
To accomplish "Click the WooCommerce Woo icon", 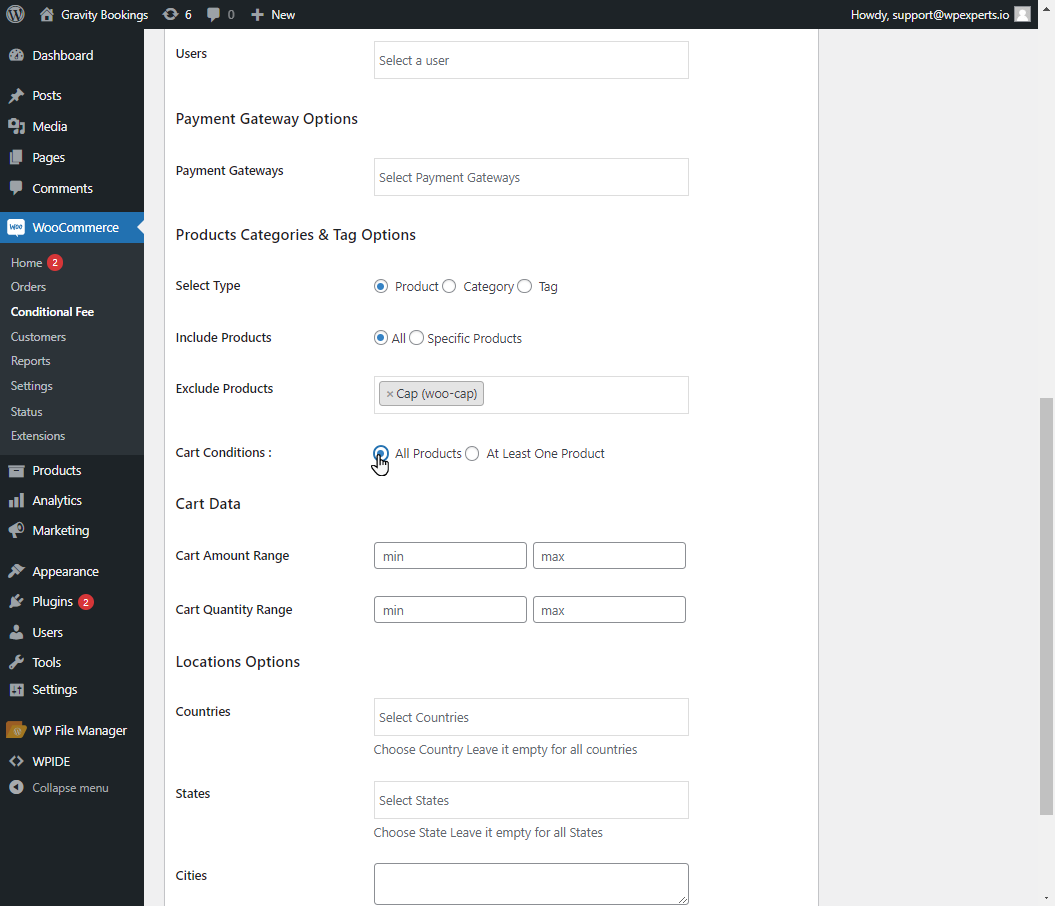I will coord(16,227).
